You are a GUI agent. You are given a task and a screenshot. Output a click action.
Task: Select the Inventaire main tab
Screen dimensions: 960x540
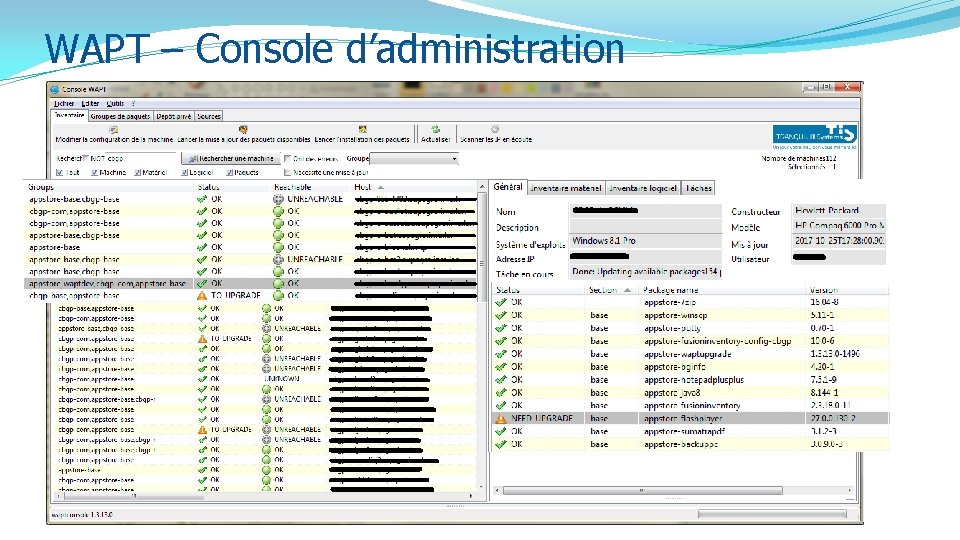click(x=69, y=116)
